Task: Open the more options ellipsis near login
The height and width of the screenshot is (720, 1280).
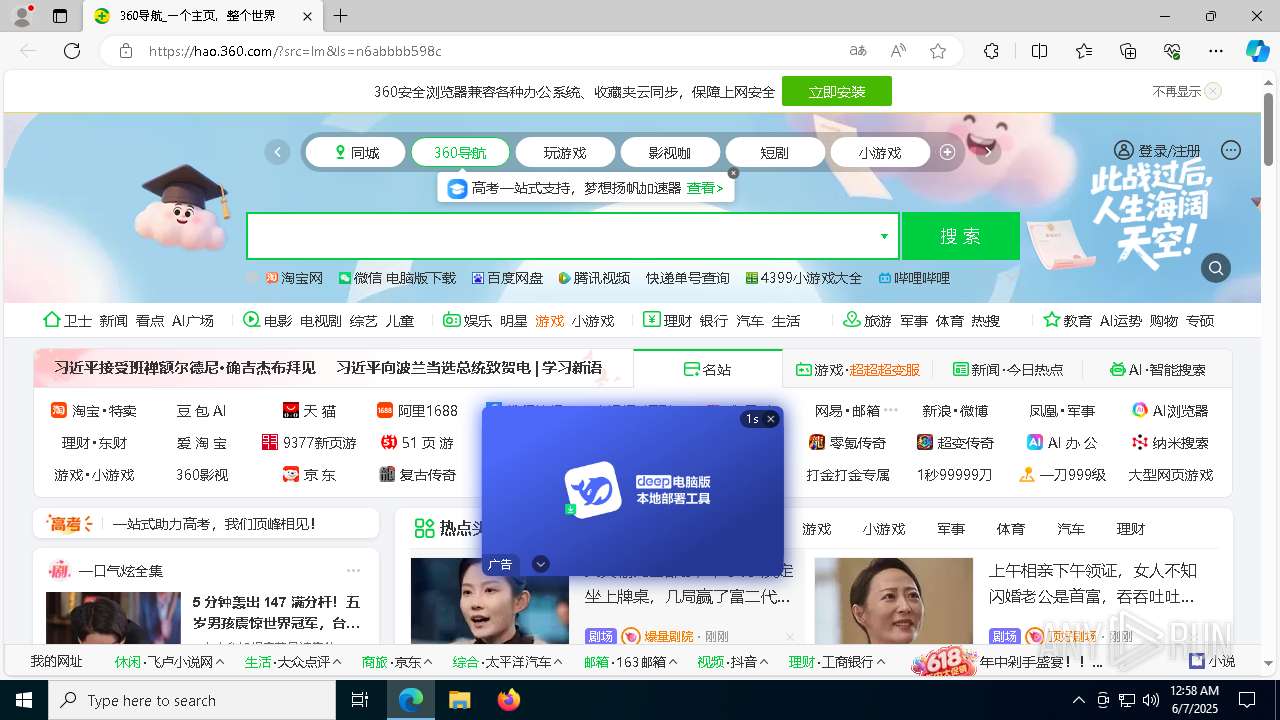Action: [1231, 150]
